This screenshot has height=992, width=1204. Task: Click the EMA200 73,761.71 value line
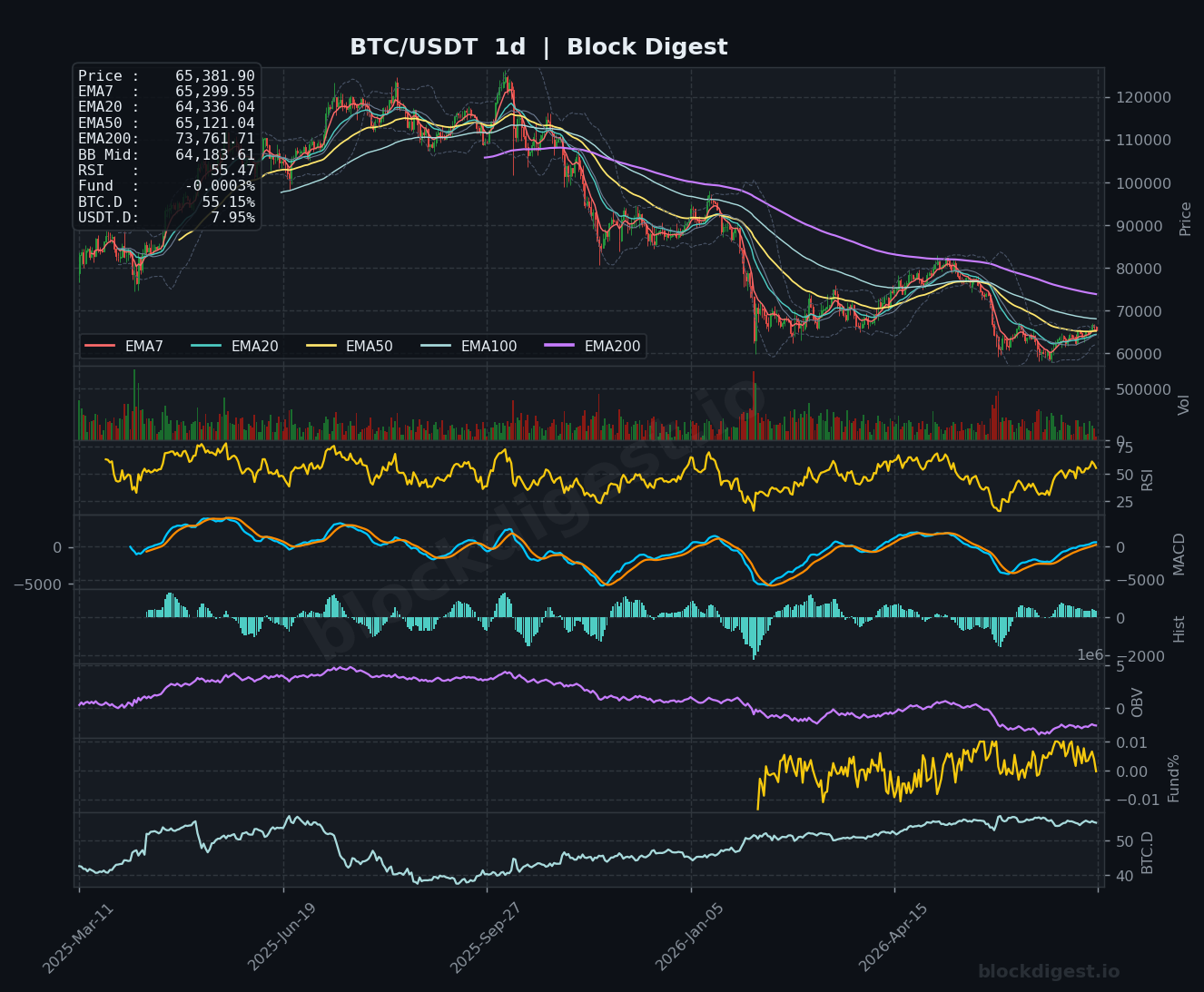[166, 139]
